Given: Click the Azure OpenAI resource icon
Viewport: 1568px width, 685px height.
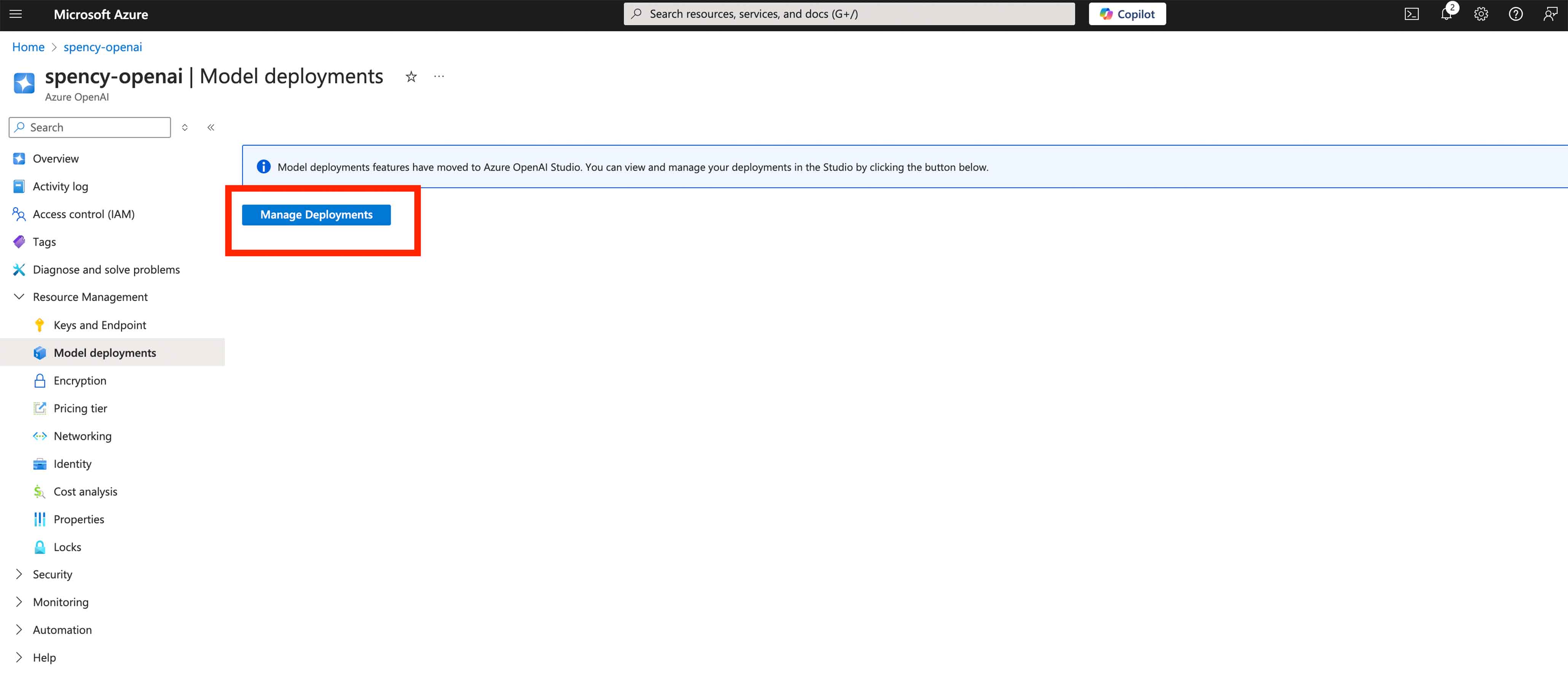Looking at the screenshot, I should click(24, 83).
